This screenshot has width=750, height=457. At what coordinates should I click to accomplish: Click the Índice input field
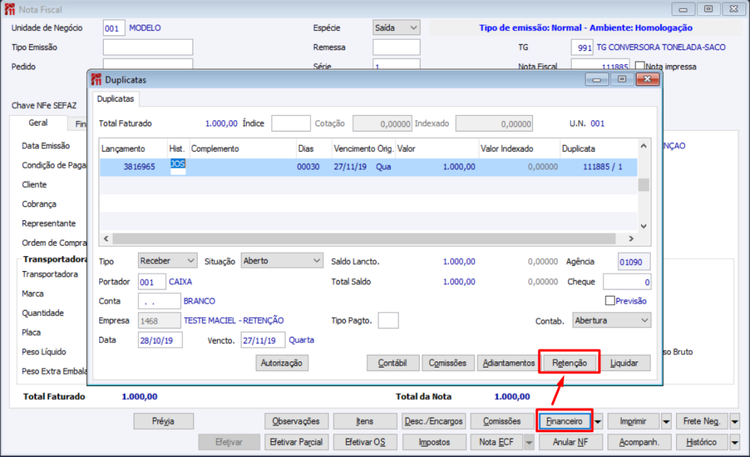291,123
